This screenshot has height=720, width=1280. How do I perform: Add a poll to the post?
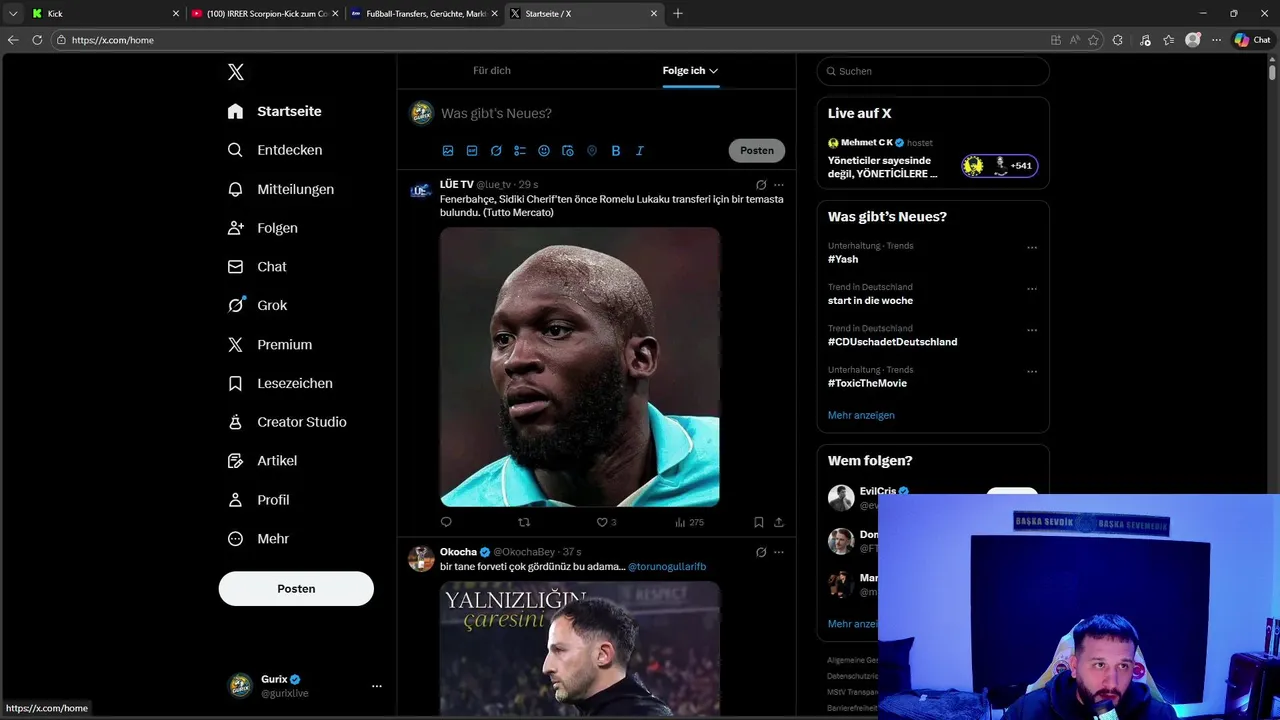coord(520,151)
